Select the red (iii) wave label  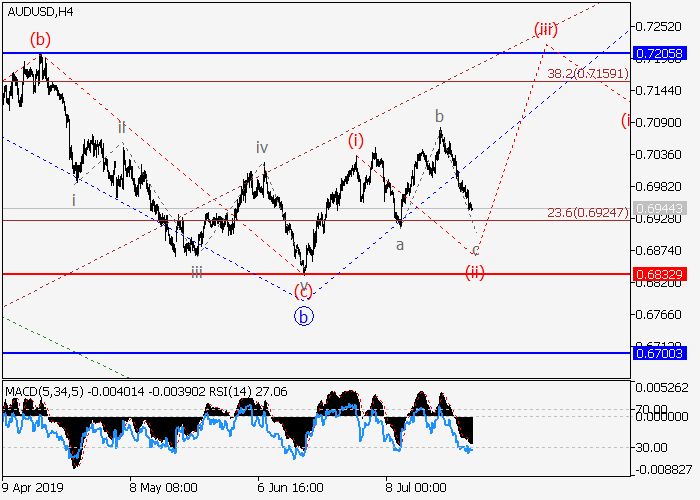(545, 28)
